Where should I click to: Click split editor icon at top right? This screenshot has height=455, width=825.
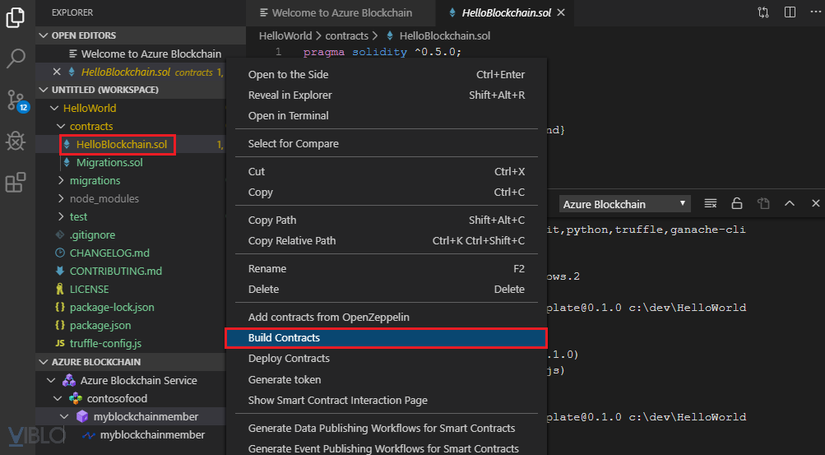(x=790, y=12)
